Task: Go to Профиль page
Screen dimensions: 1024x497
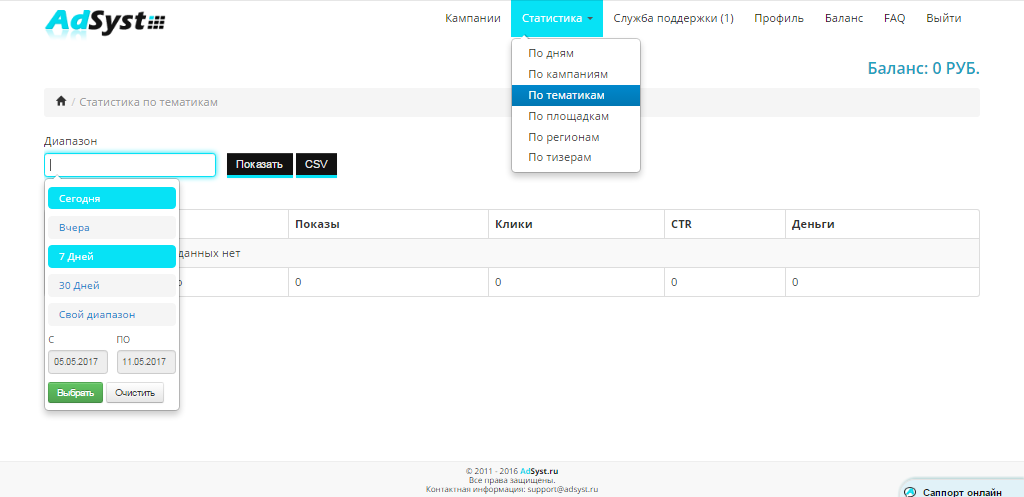Action: coord(778,18)
